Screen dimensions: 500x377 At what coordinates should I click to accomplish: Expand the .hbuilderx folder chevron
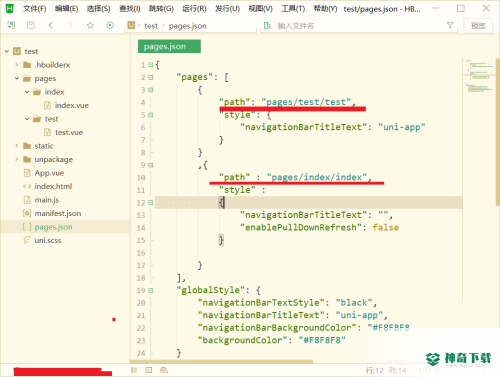click(x=17, y=65)
